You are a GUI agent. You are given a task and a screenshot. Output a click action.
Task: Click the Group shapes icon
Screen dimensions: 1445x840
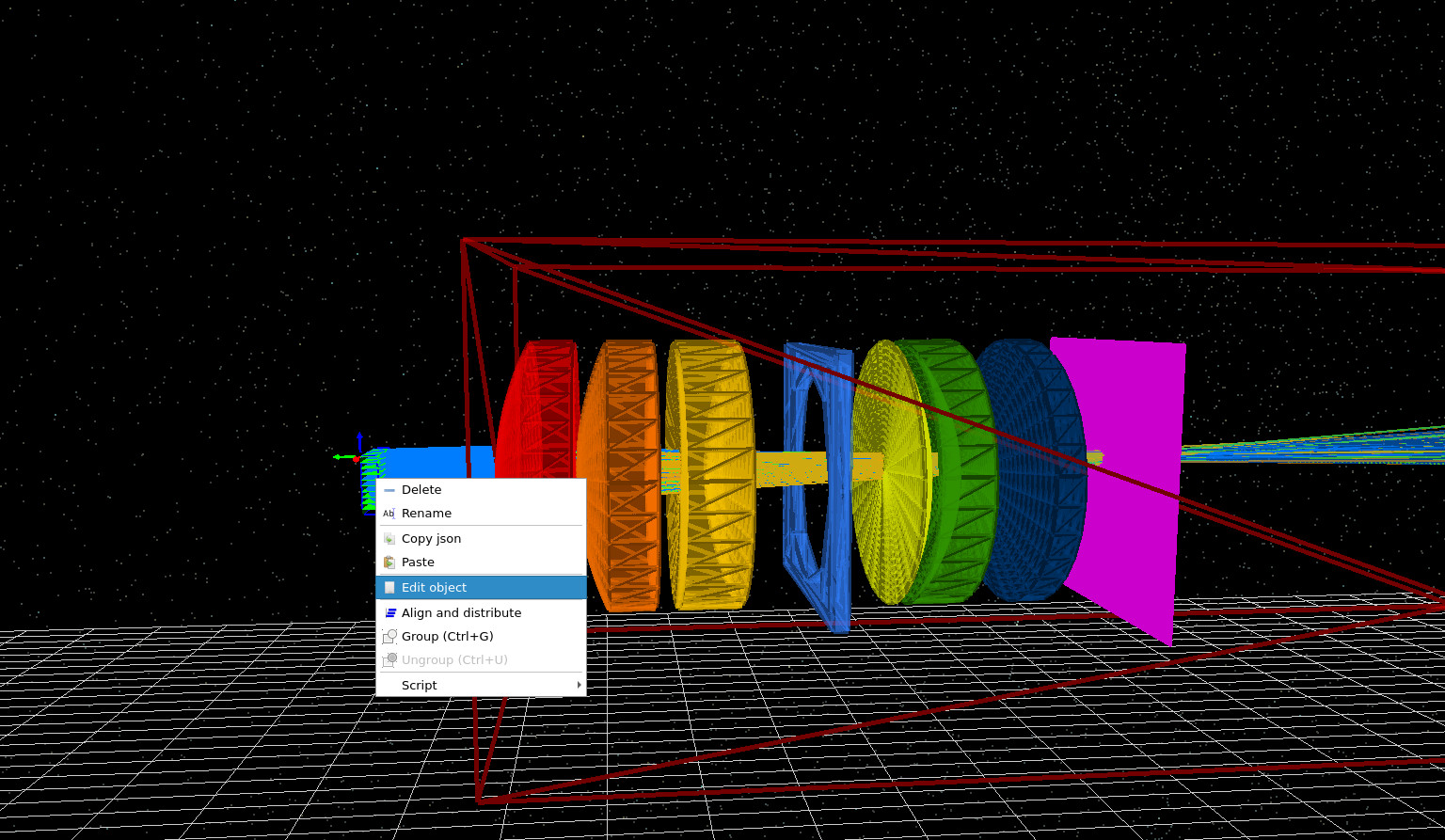tap(389, 636)
